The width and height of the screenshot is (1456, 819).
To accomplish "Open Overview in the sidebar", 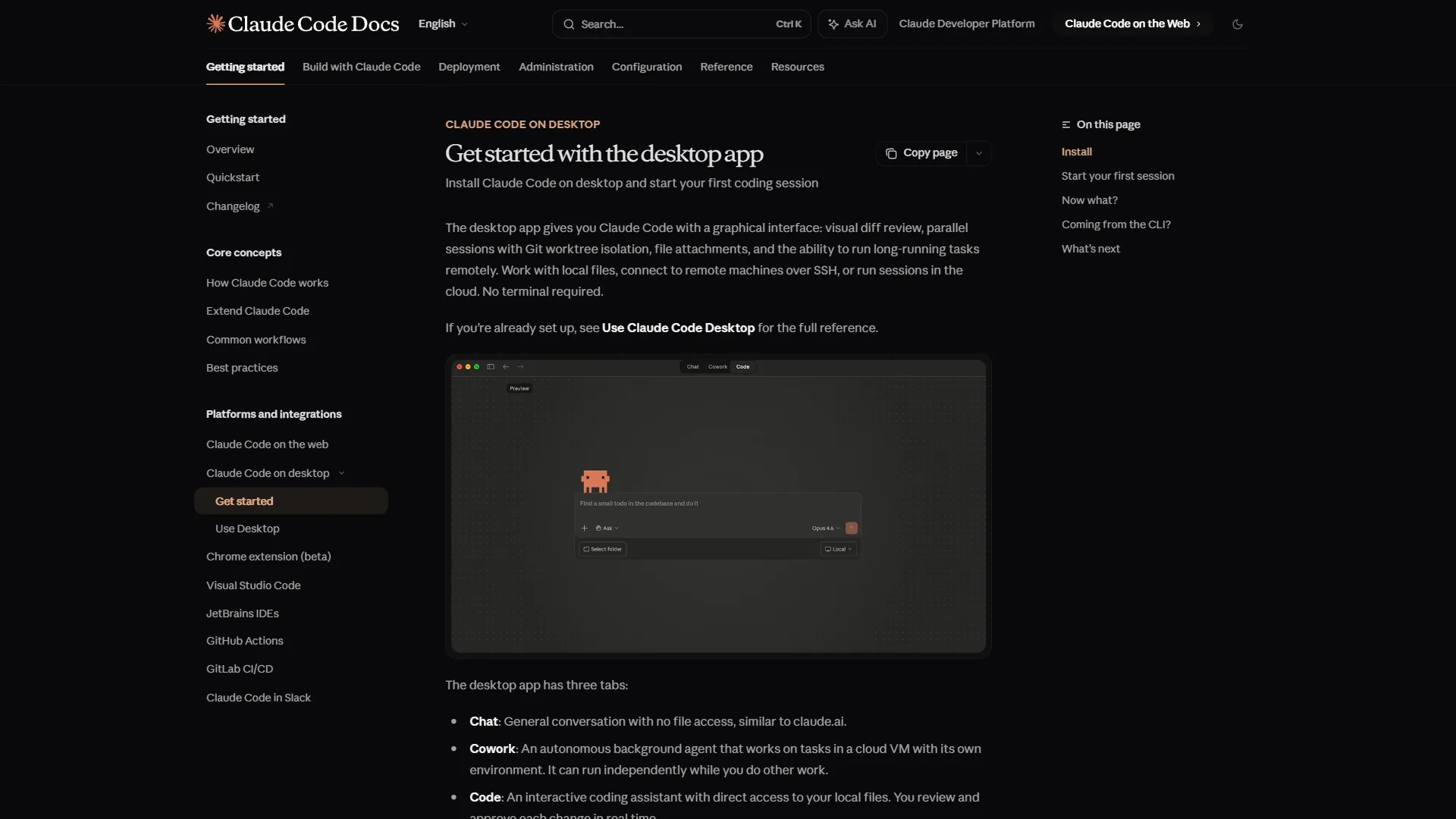I will pos(230,149).
